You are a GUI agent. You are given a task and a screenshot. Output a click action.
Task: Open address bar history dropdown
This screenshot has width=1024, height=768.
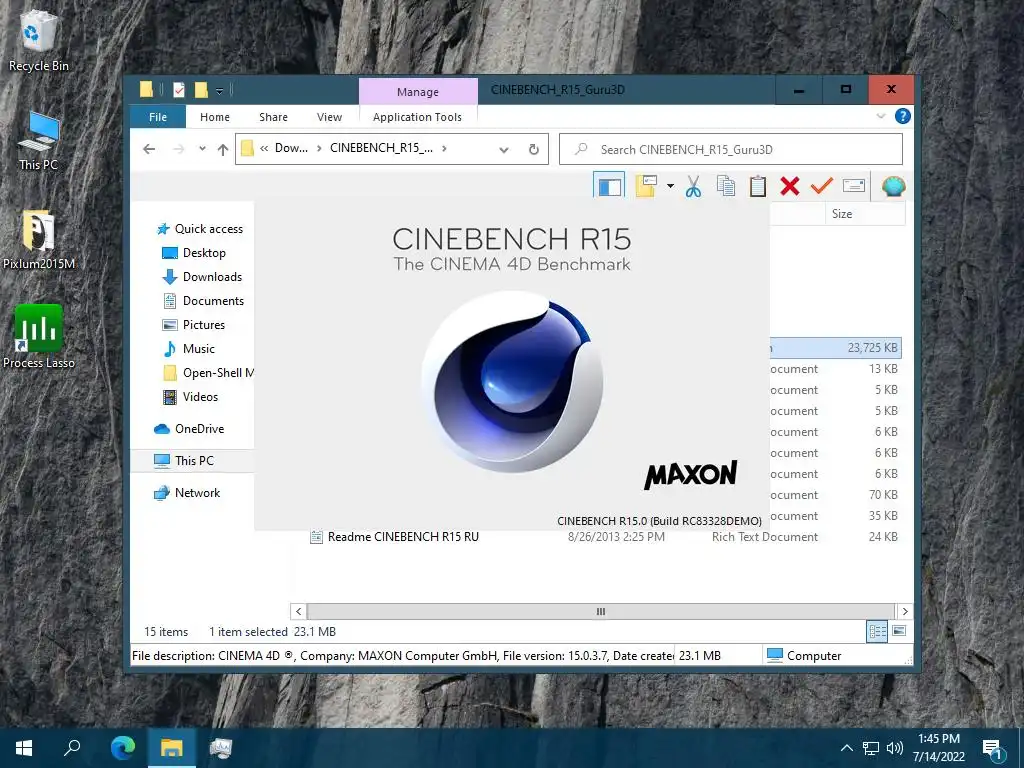click(504, 150)
